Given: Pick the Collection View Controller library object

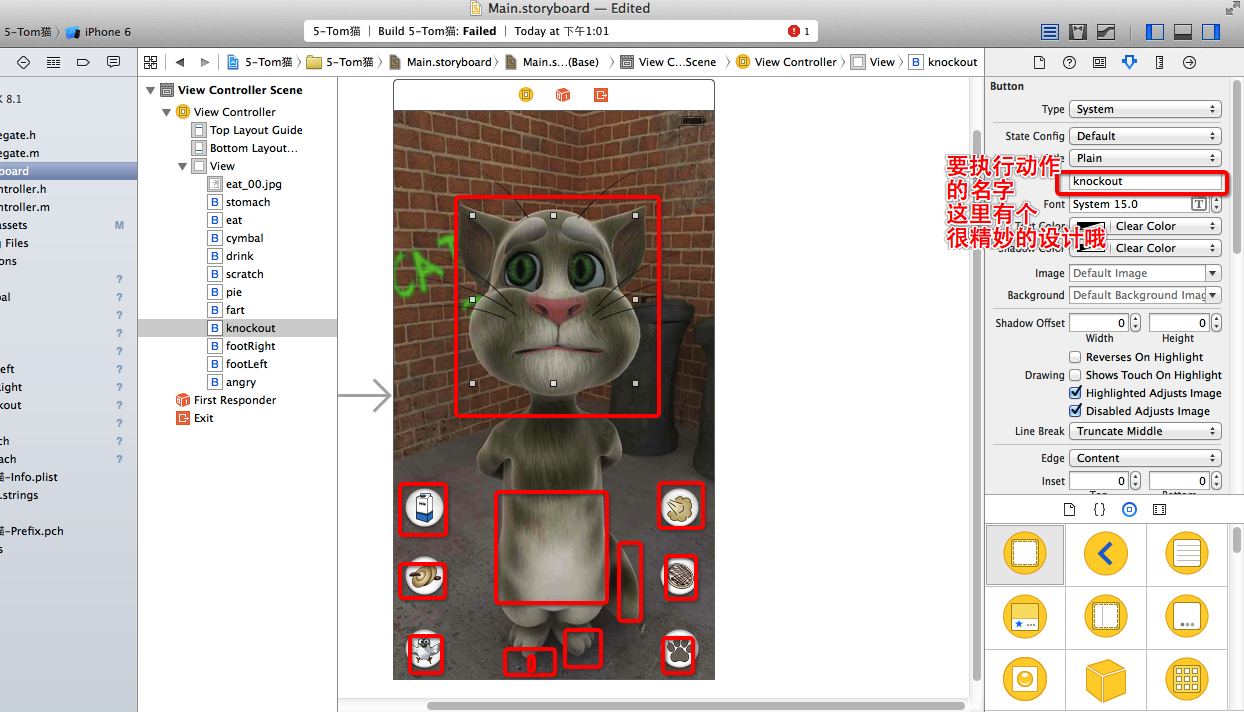Looking at the screenshot, I should (1187, 680).
